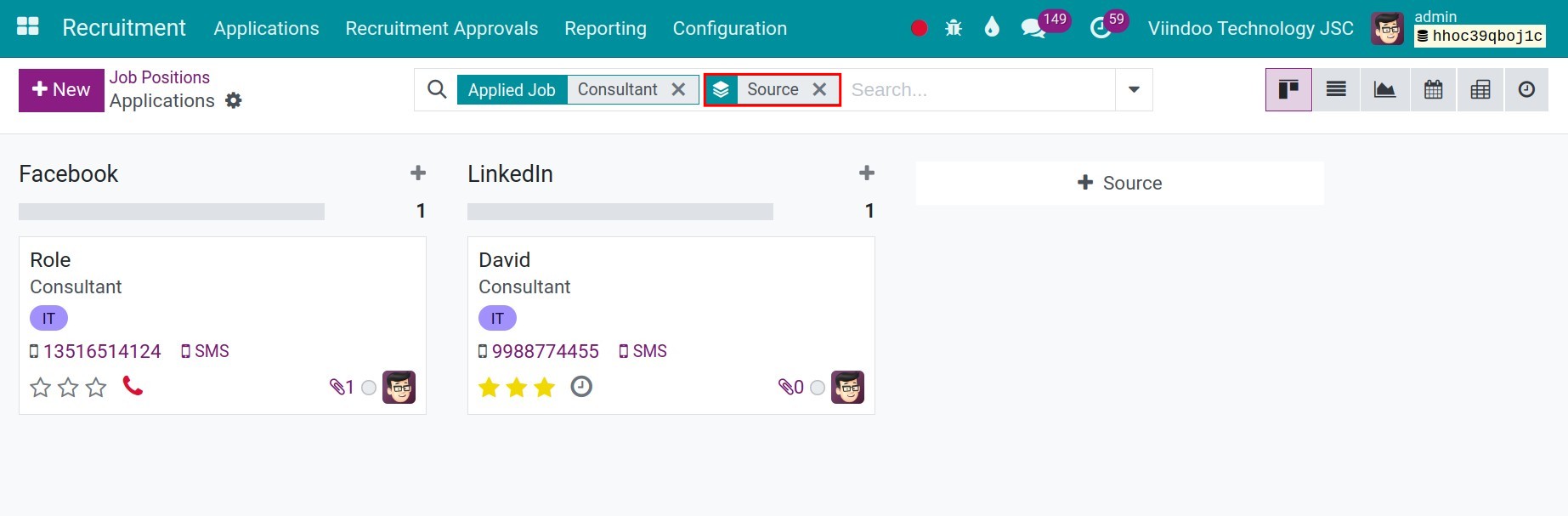Remove the Source grouping facet
Viewport: 1568px width, 516px height.
(819, 89)
